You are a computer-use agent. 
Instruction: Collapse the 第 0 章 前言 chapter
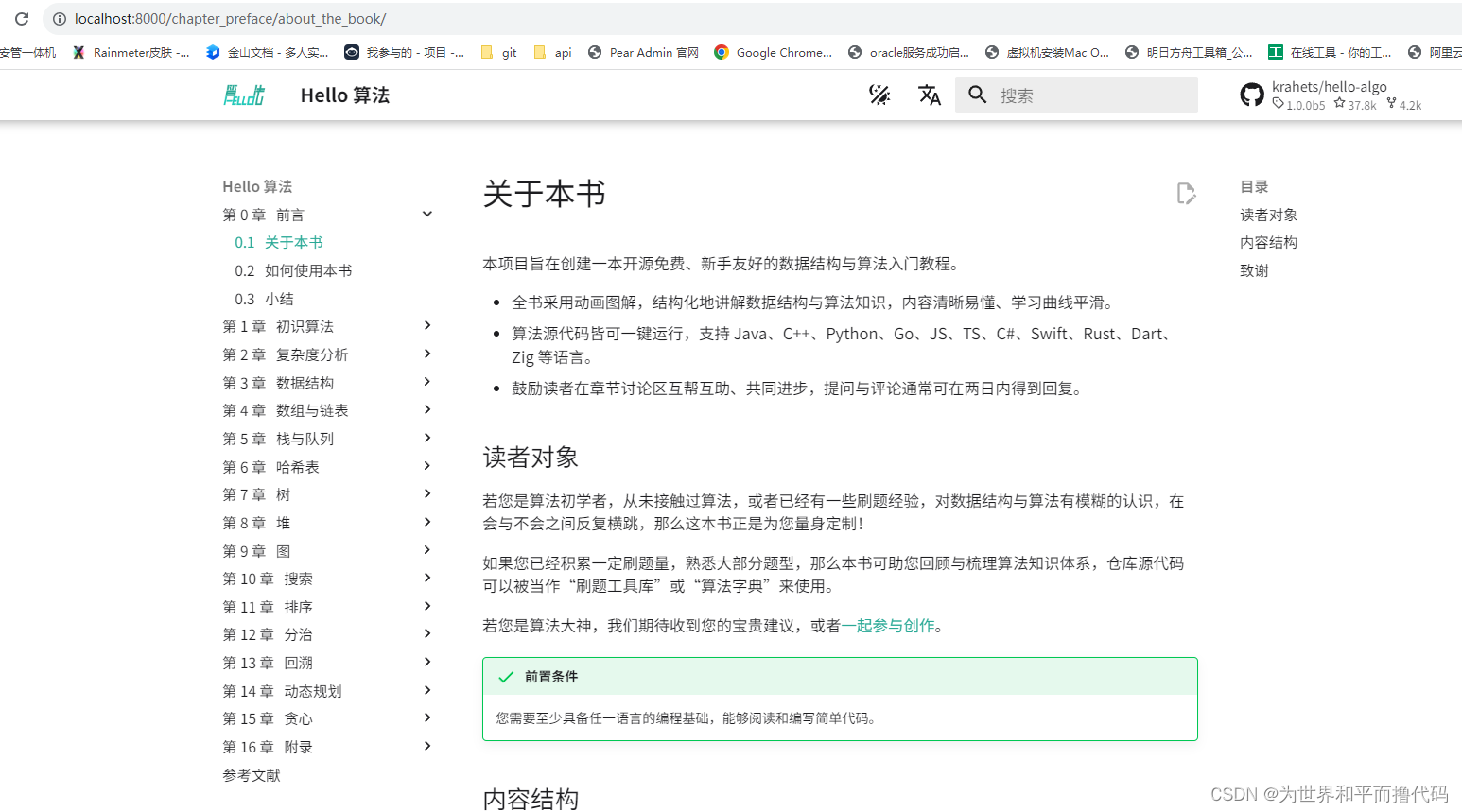click(x=426, y=214)
